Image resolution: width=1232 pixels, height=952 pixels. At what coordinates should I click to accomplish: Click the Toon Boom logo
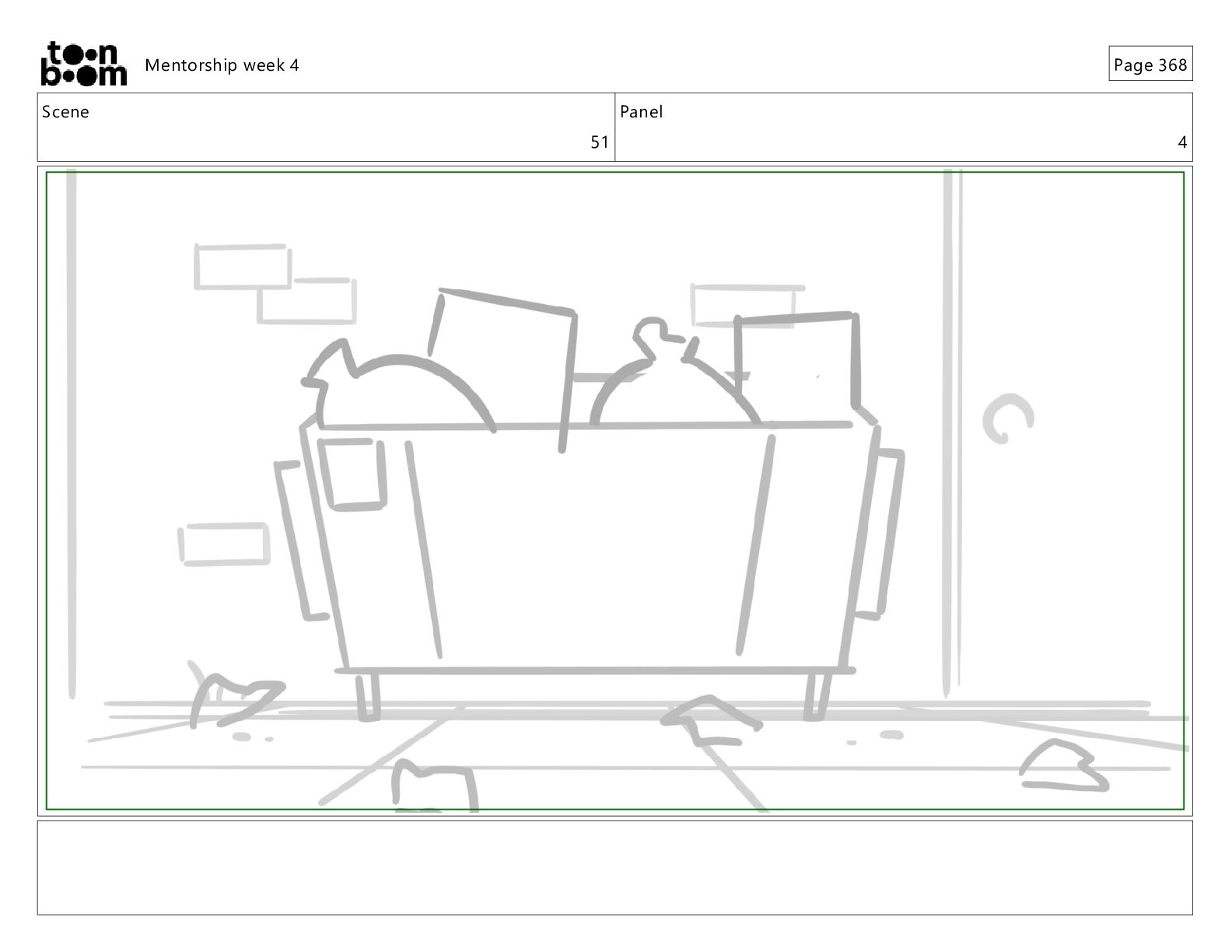click(x=83, y=63)
